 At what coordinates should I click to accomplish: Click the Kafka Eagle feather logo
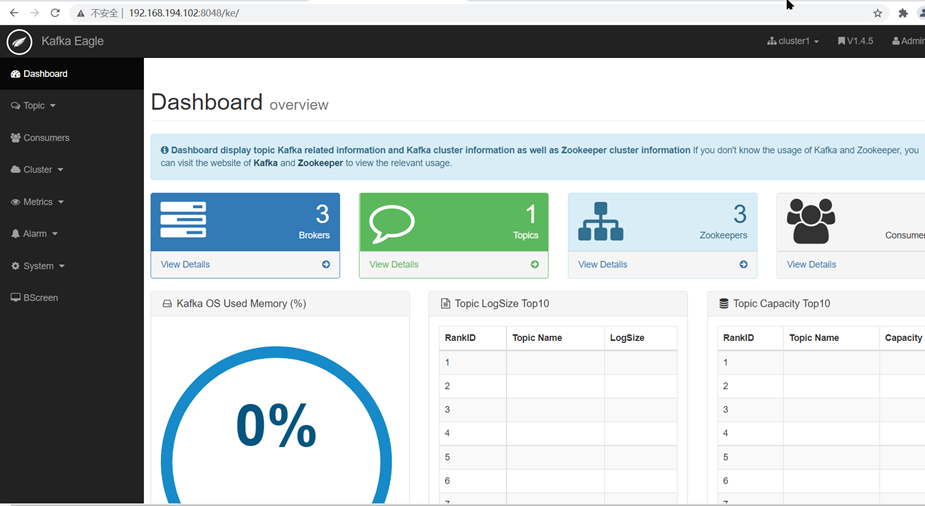click(19, 42)
